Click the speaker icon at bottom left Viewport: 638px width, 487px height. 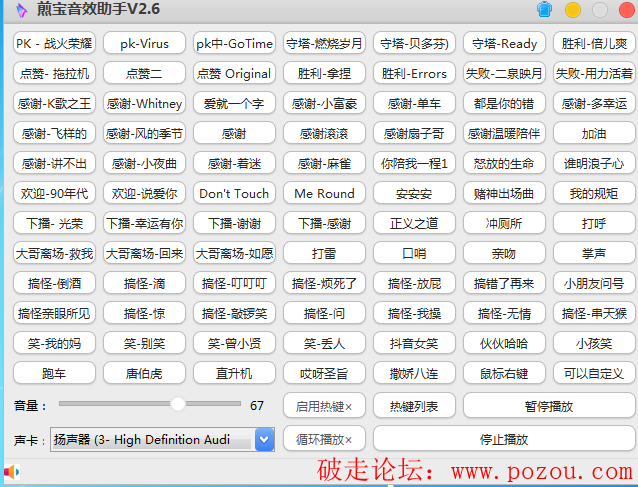pyautogui.click(x=11, y=471)
